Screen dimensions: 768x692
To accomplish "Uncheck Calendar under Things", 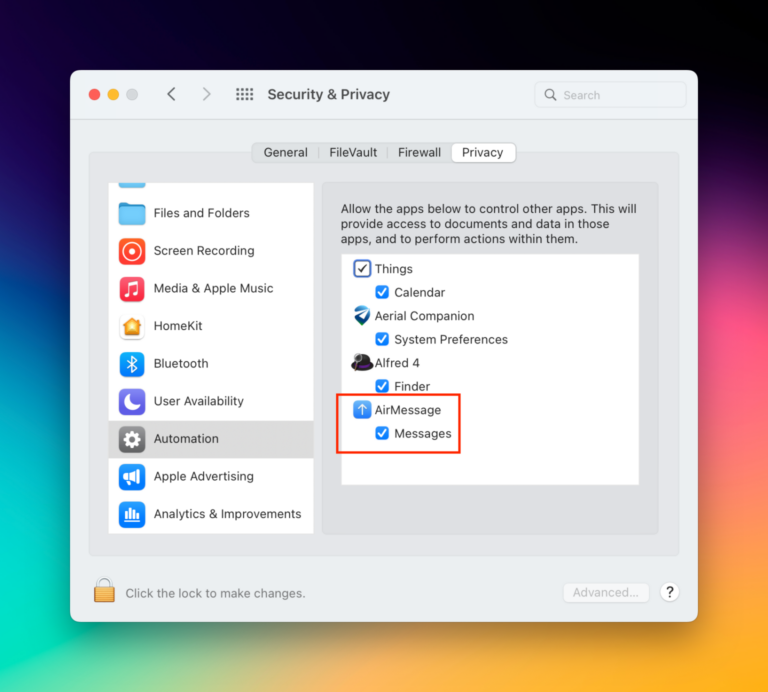I will tap(382, 292).
